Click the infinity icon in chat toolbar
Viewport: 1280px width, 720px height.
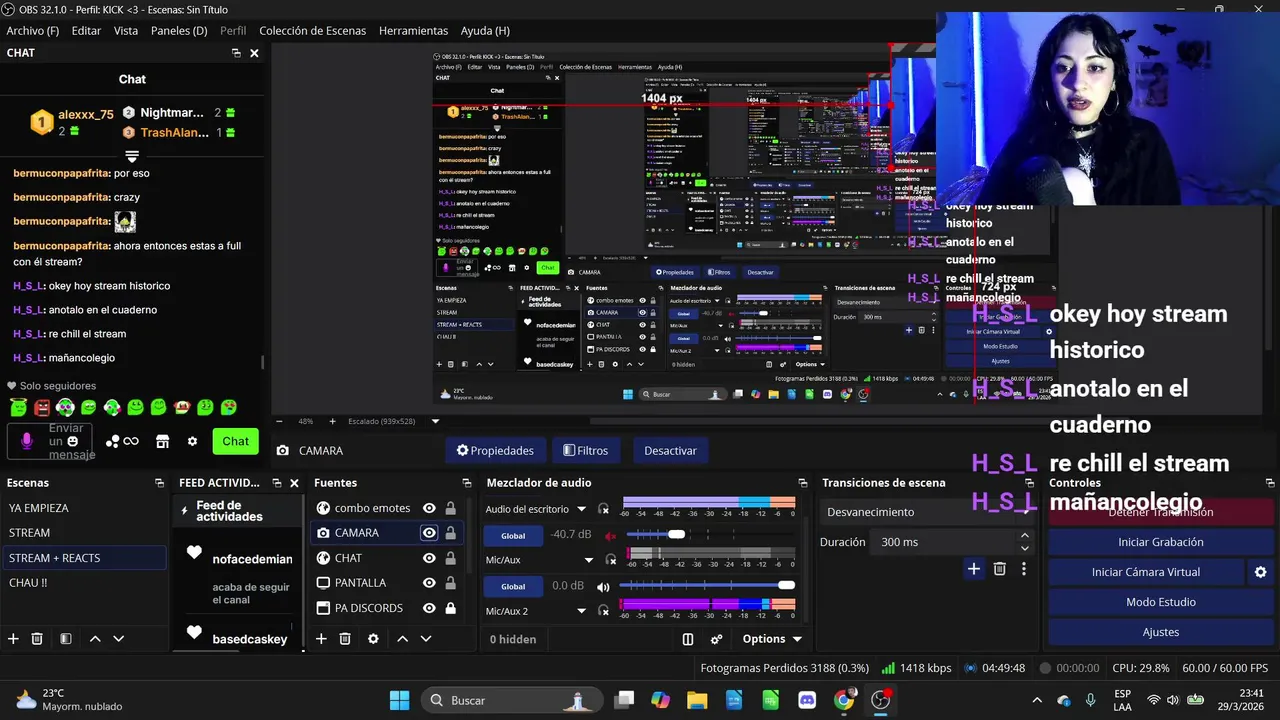[x=131, y=441]
